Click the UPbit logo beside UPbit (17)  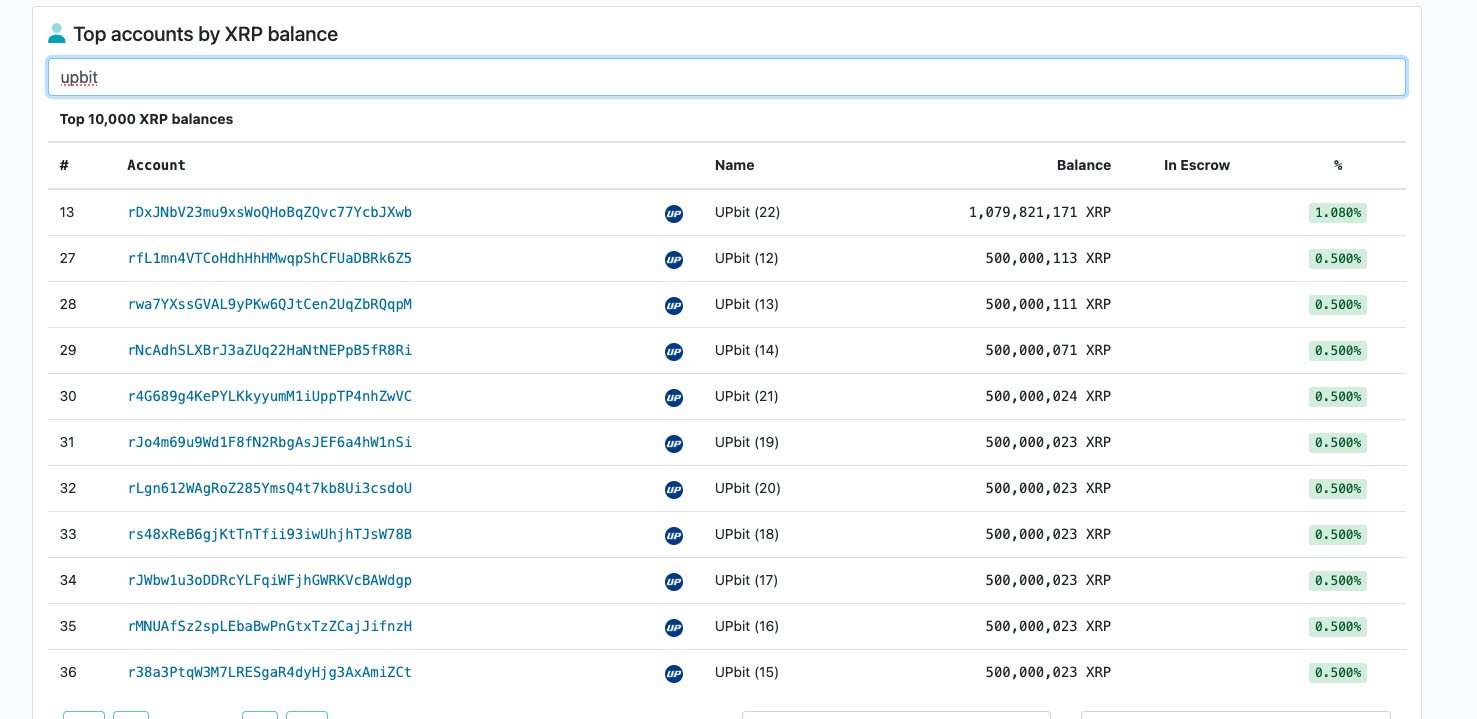(674, 581)
